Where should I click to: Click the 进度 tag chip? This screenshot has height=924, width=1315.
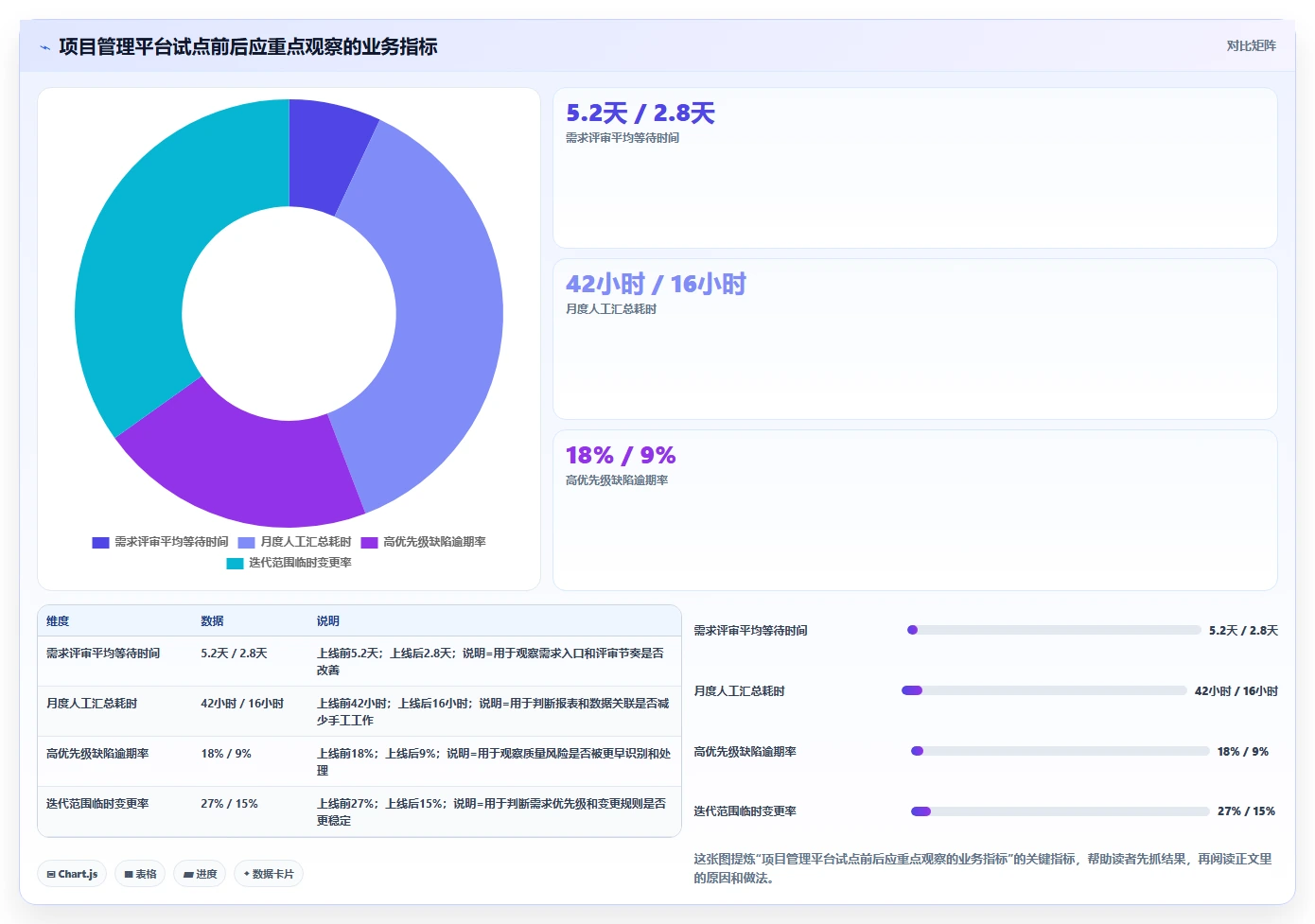pos(200,874)
